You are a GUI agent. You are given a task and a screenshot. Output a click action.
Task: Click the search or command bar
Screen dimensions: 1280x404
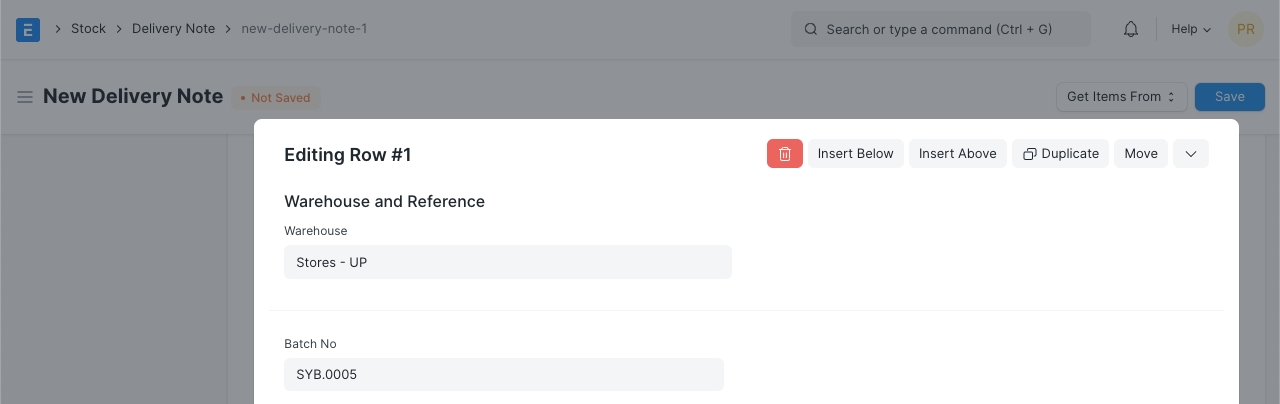point(940,29)
